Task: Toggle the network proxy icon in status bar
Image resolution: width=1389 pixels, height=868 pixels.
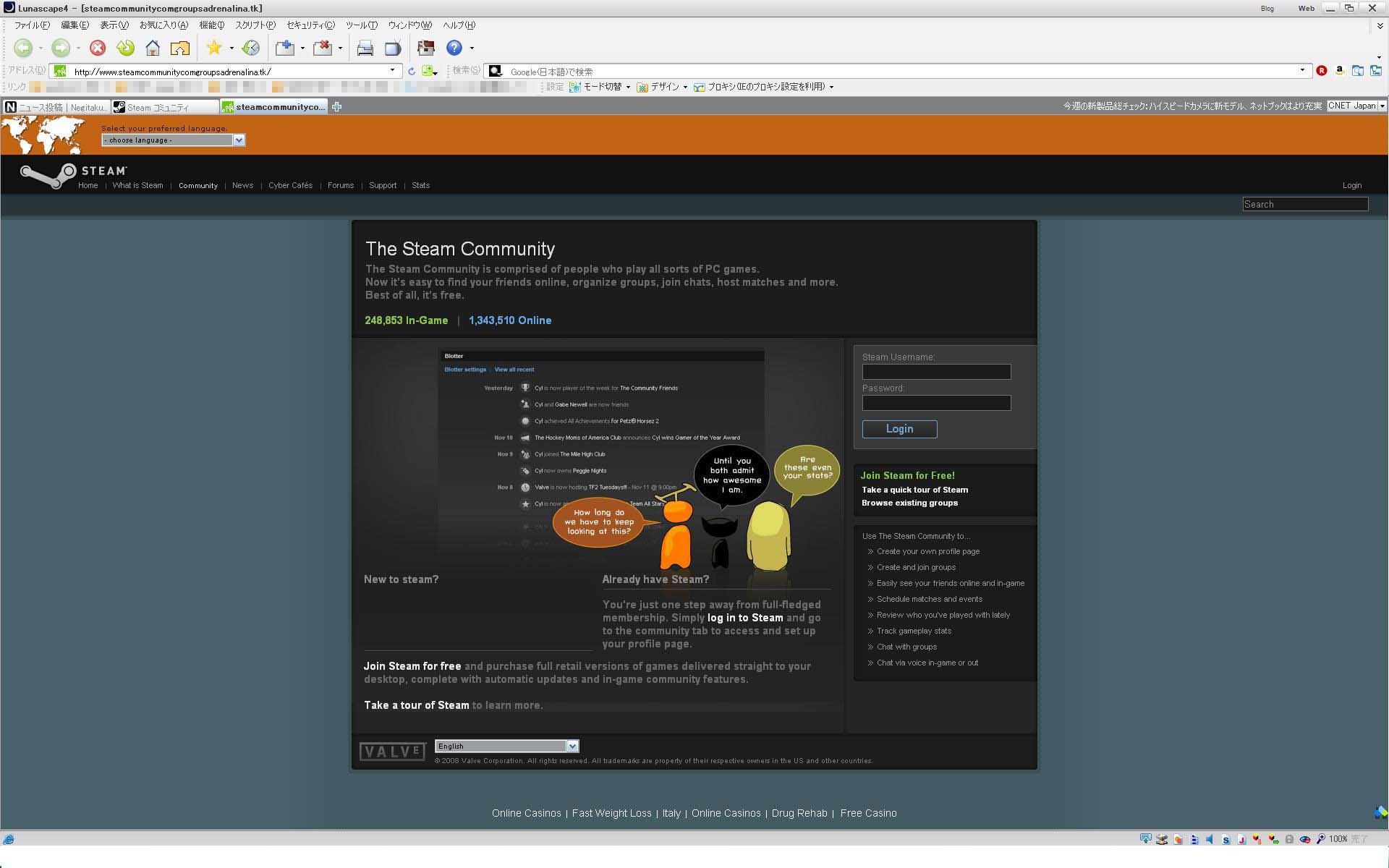Action: 1162,839
